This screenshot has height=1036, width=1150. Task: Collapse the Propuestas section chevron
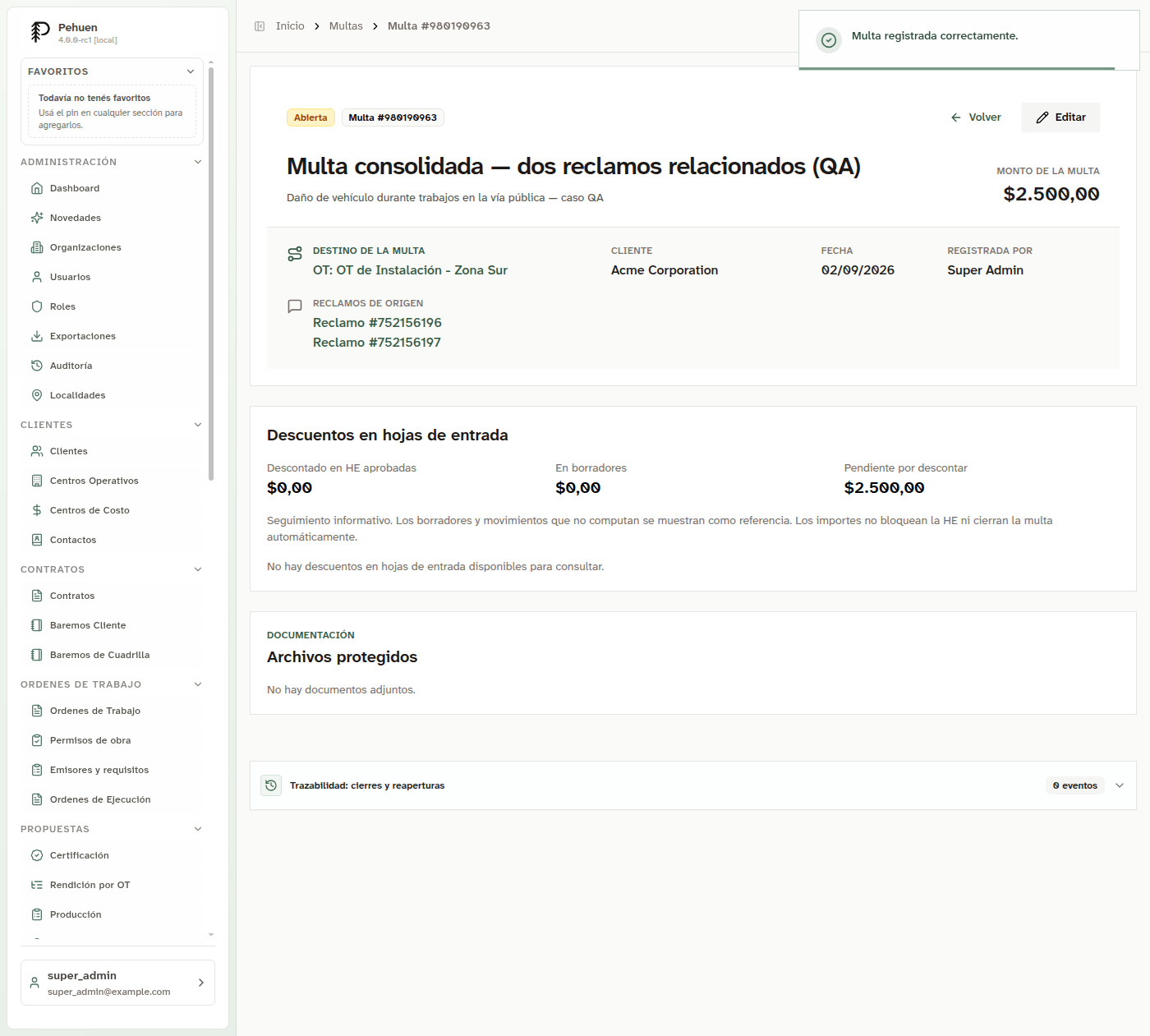point(198,829)
